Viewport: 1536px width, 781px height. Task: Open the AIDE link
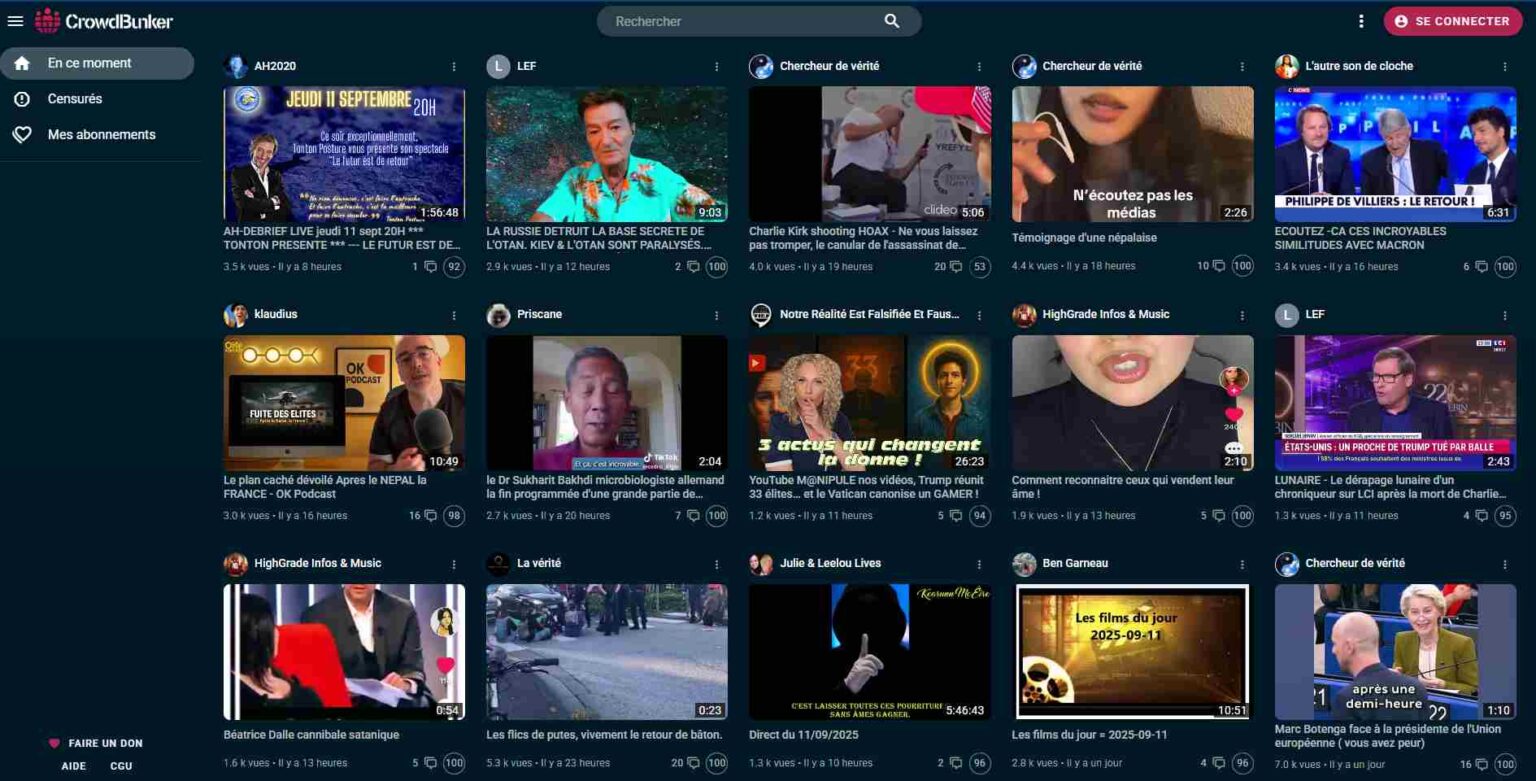coord(71,765)
